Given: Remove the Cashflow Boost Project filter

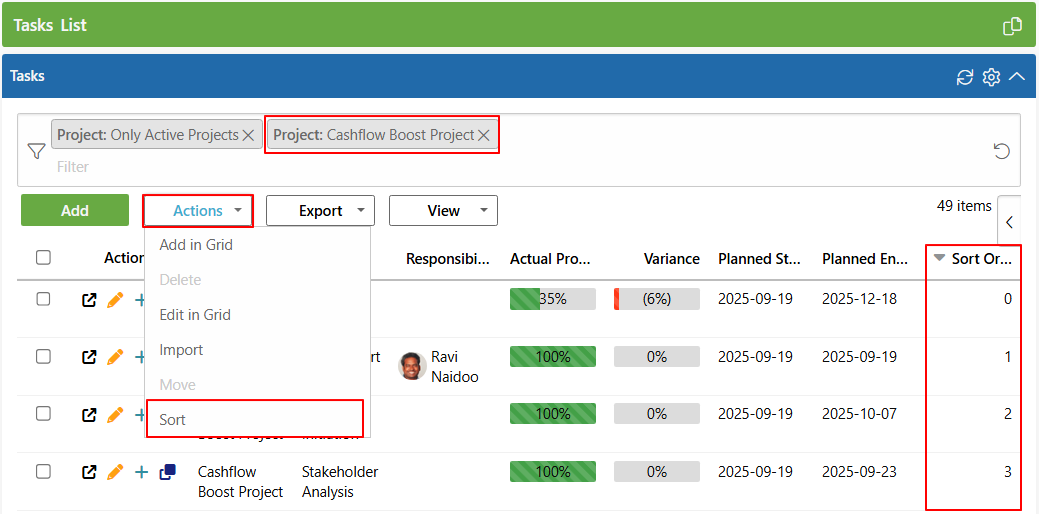Looking at the screenshot, I should coord(484,135).
